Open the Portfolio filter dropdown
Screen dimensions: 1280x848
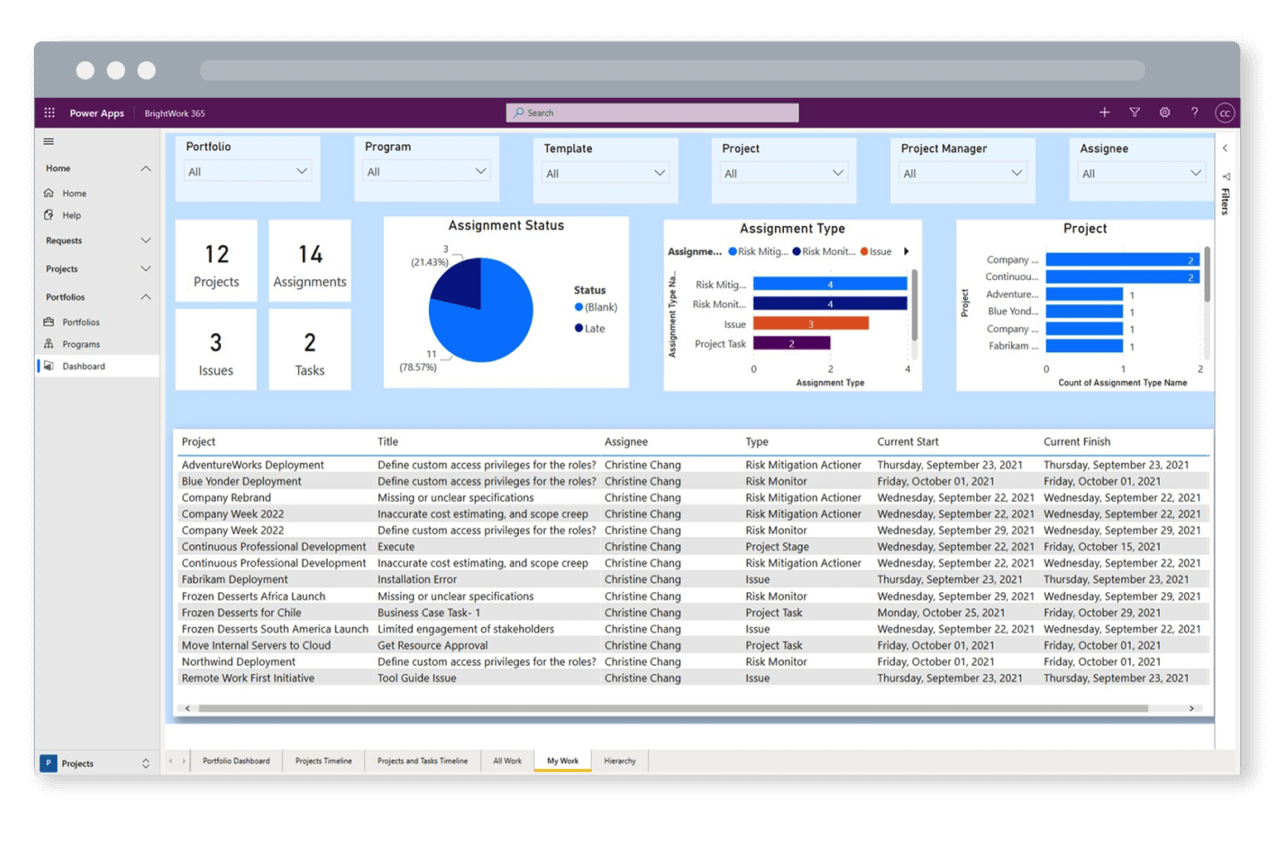pos(247,170)
